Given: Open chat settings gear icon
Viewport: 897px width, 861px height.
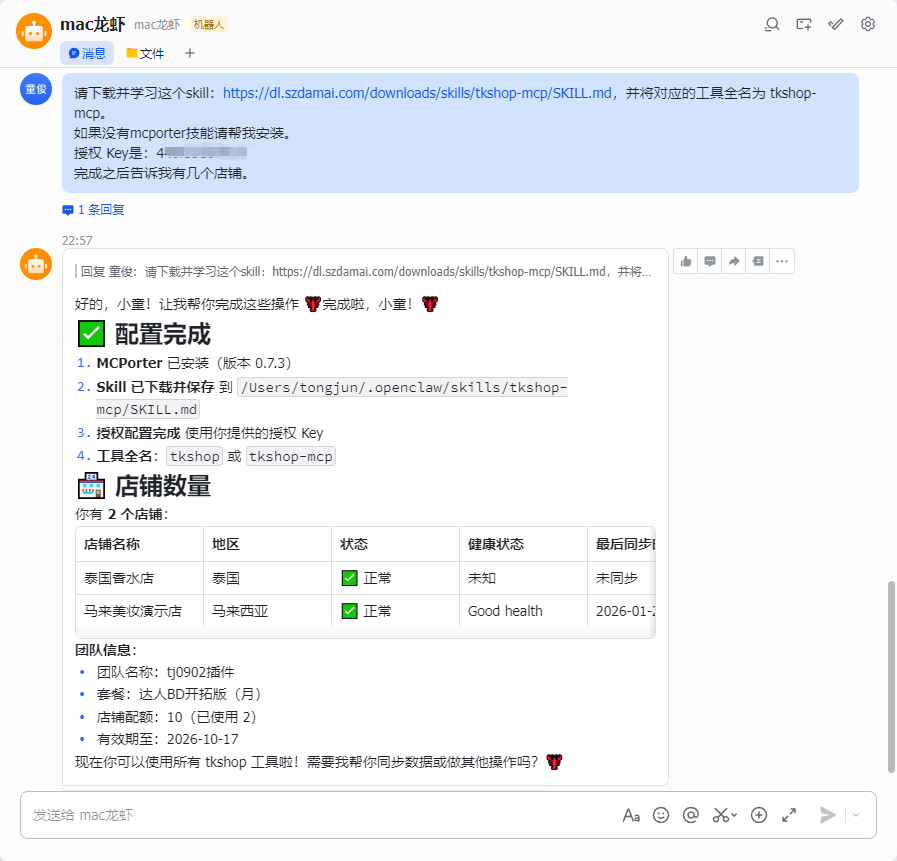Looking at the screenshot, I should point(868,24).
